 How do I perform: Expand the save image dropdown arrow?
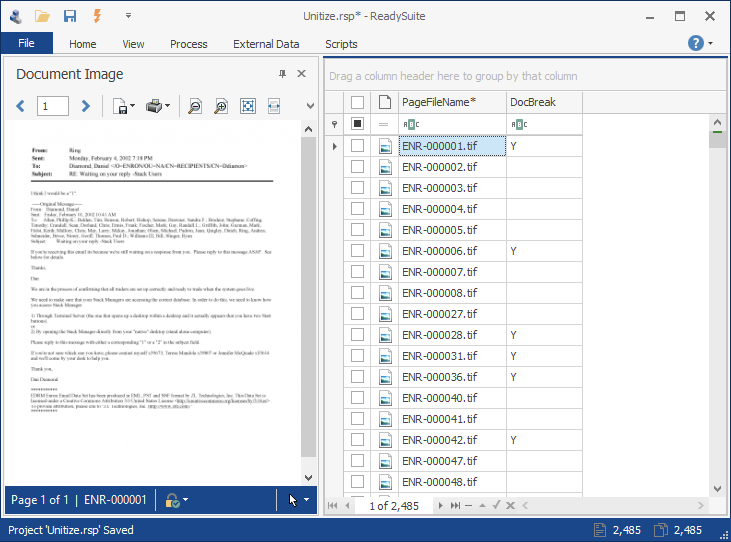click(x=132, y=106)
